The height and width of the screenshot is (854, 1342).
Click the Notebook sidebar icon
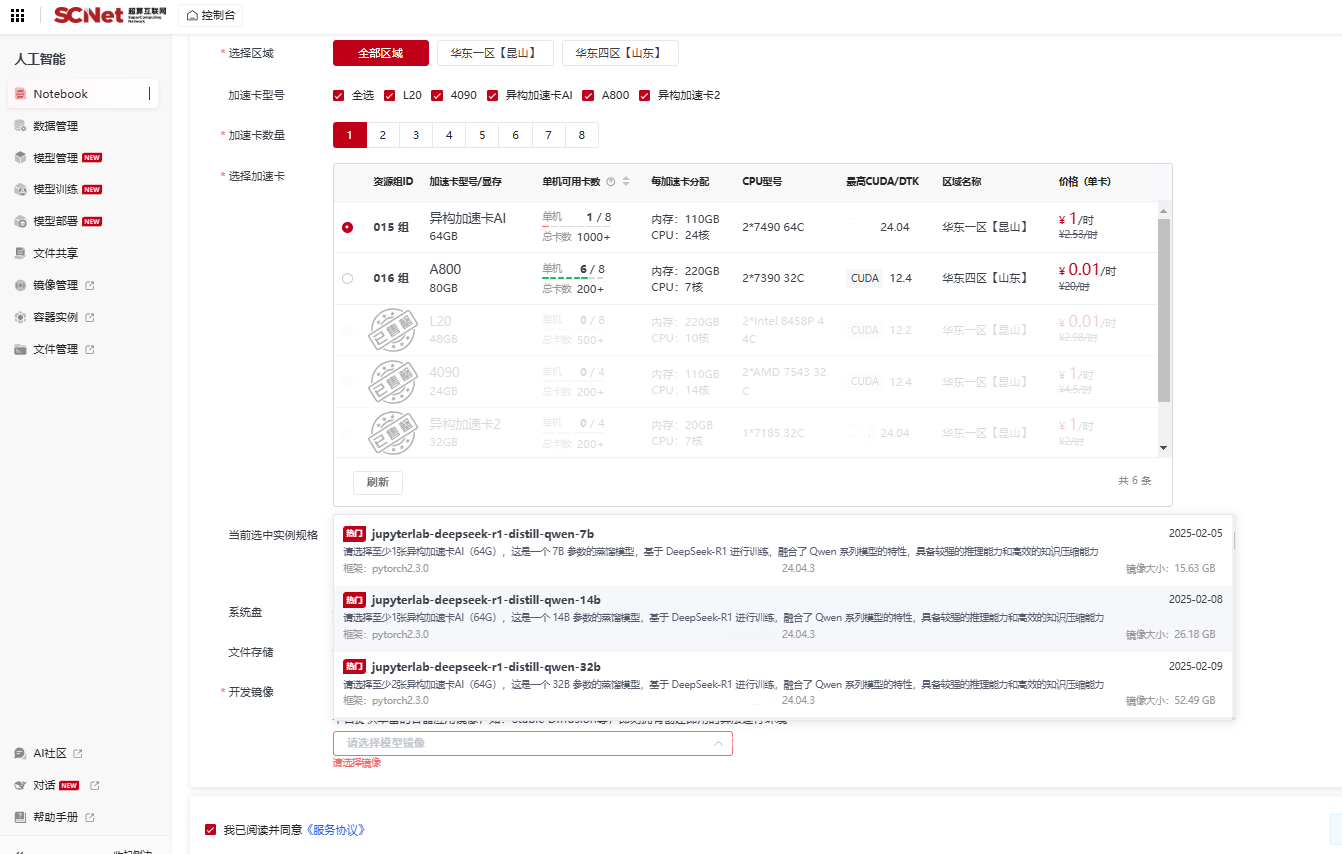(x=20, y=94)
